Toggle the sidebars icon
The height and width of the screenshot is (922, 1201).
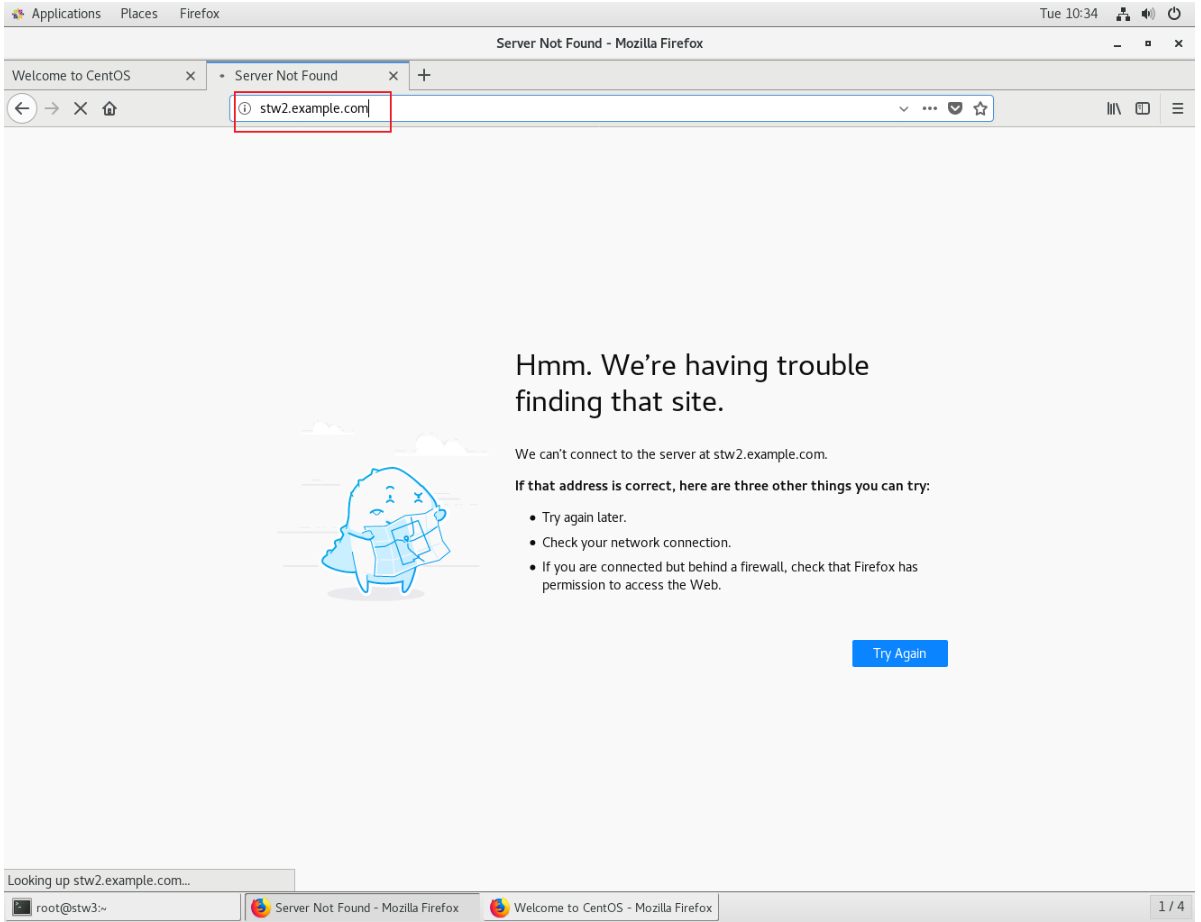point(1142,108)
